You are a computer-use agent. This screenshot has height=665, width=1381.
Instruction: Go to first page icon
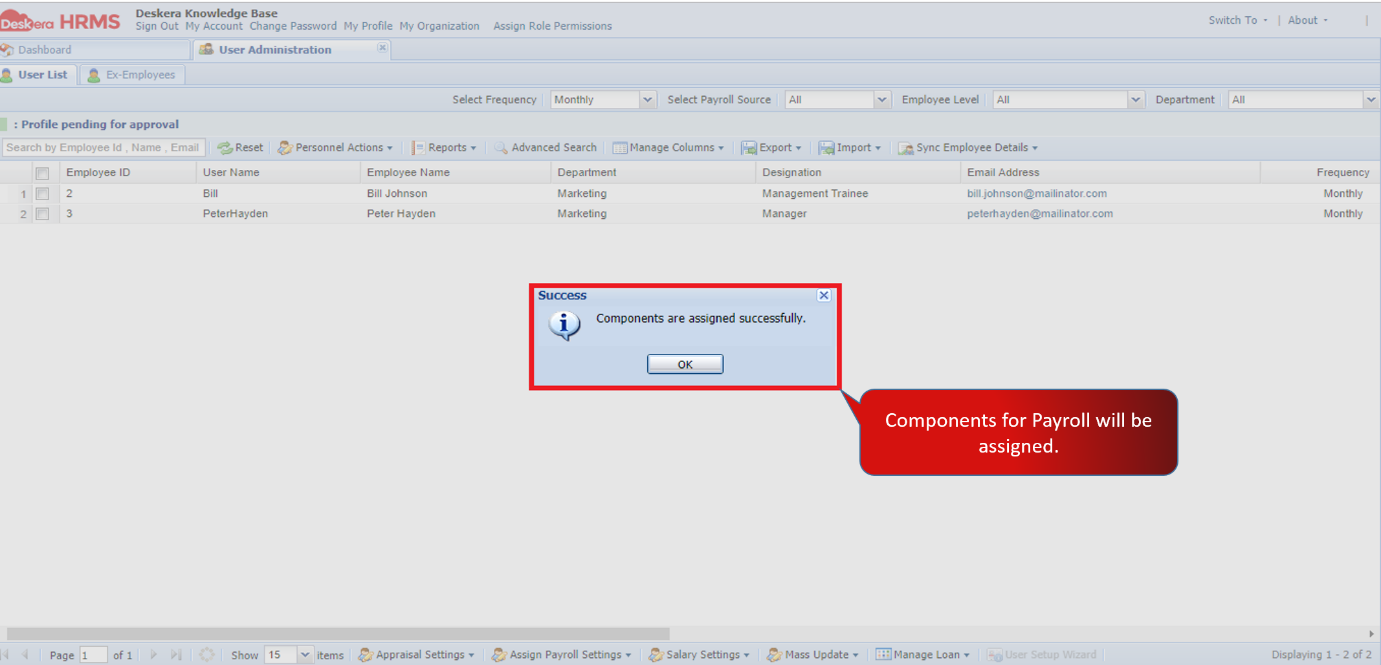coord(5,655)
